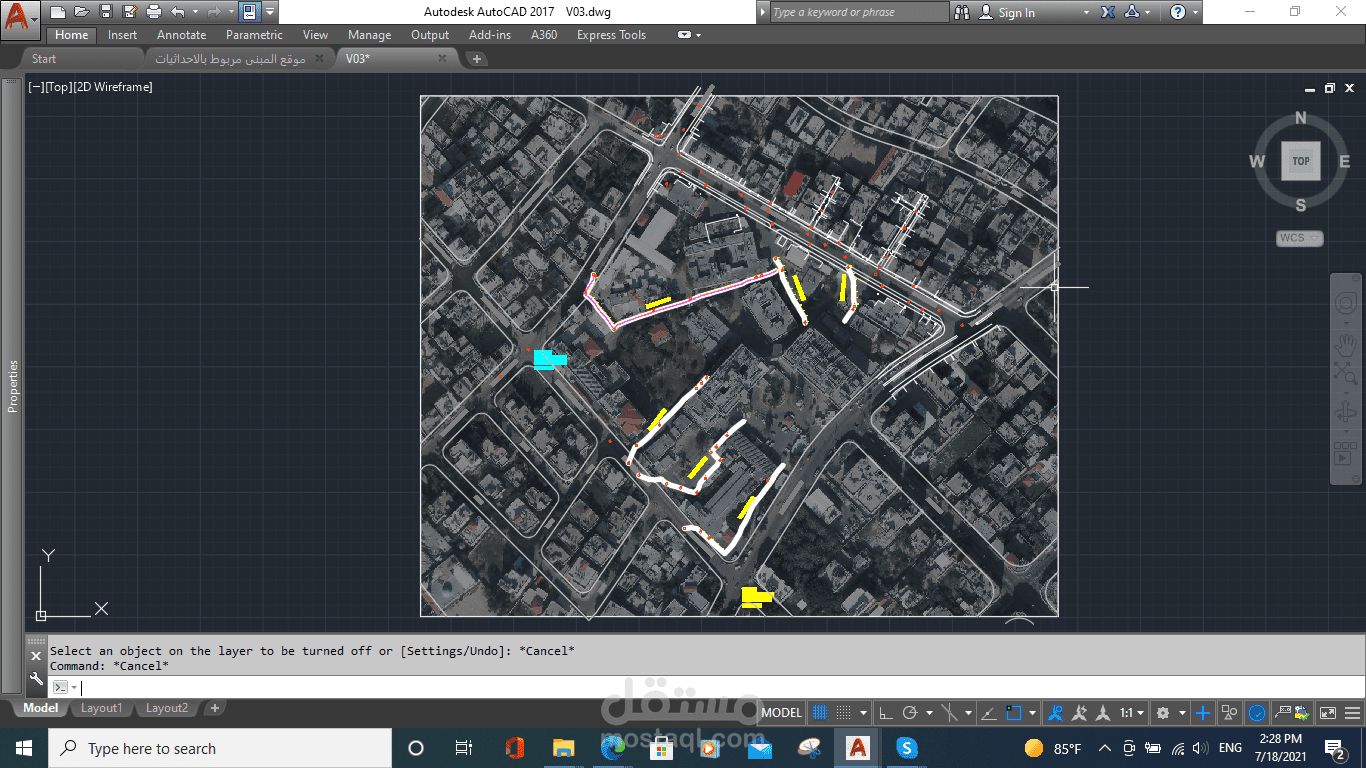
Task: Add a new layout with plus button
Action: [214, 708]
